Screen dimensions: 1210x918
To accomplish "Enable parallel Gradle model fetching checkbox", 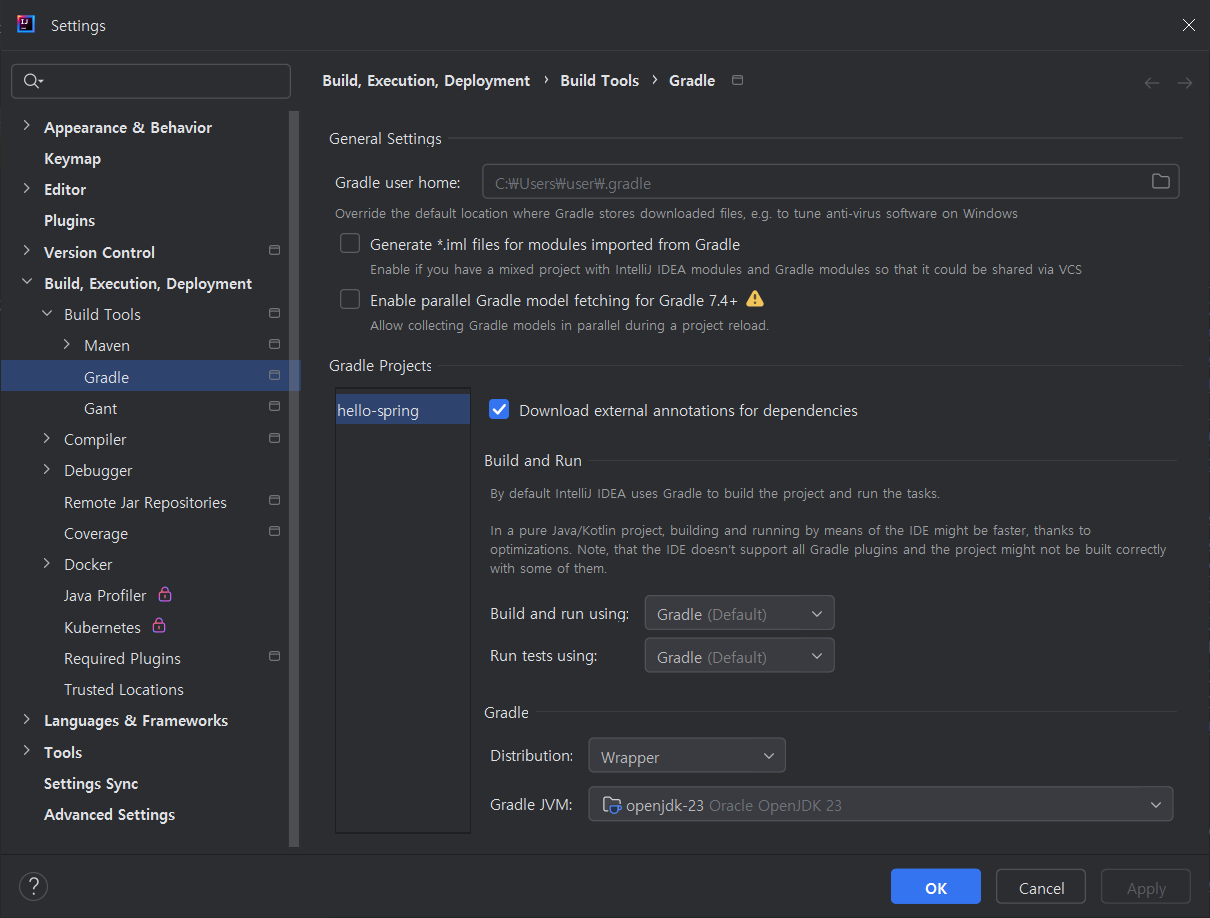I will point(350,299).
